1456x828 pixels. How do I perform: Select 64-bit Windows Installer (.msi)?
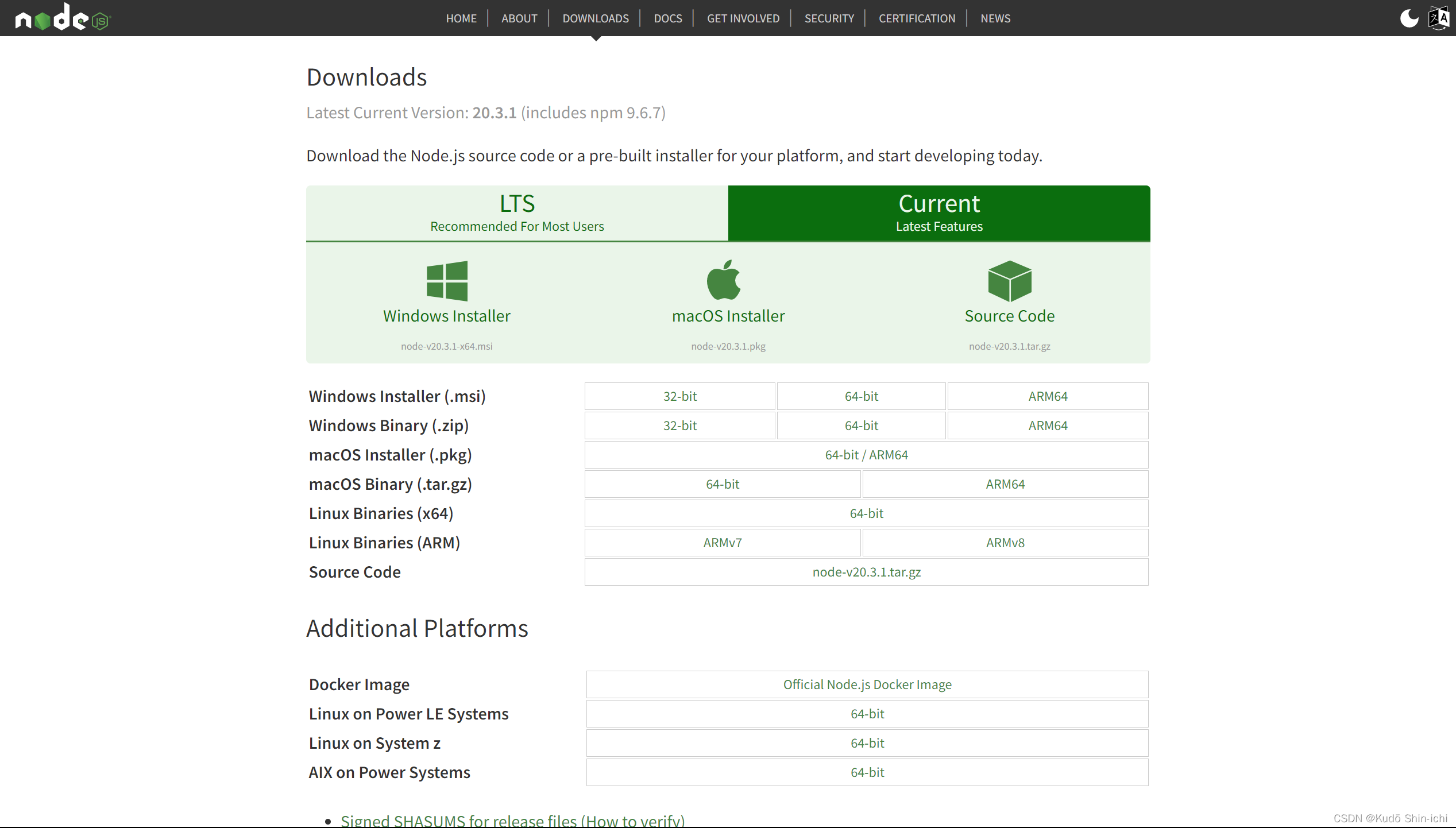pos(862,396)
